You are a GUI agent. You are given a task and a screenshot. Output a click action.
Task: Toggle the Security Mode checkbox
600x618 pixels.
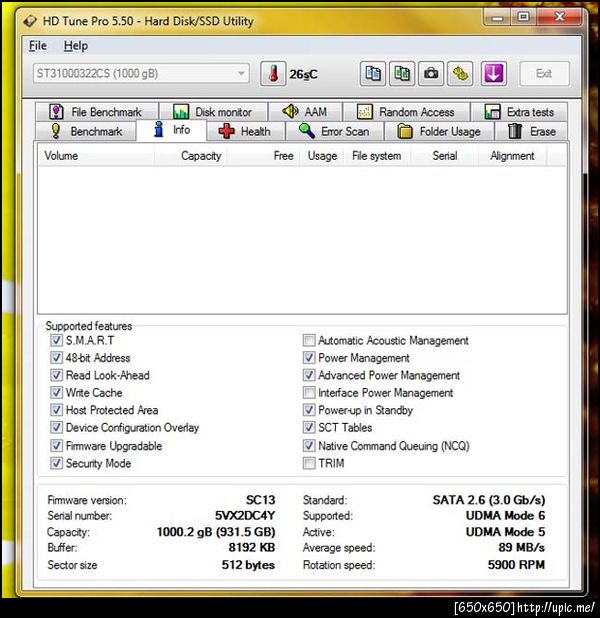56,463
